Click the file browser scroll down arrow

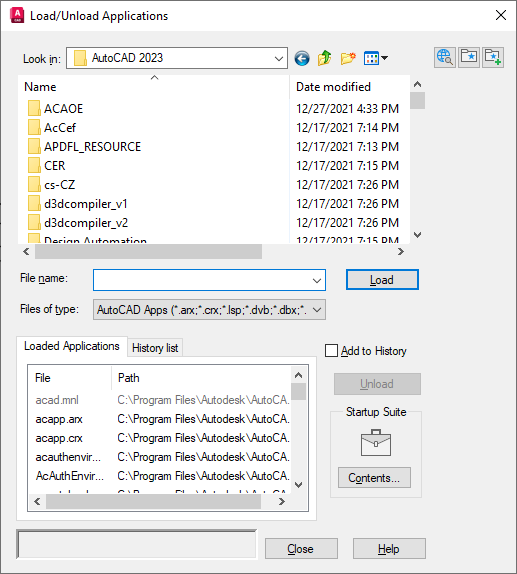click(x=417, y=235)
